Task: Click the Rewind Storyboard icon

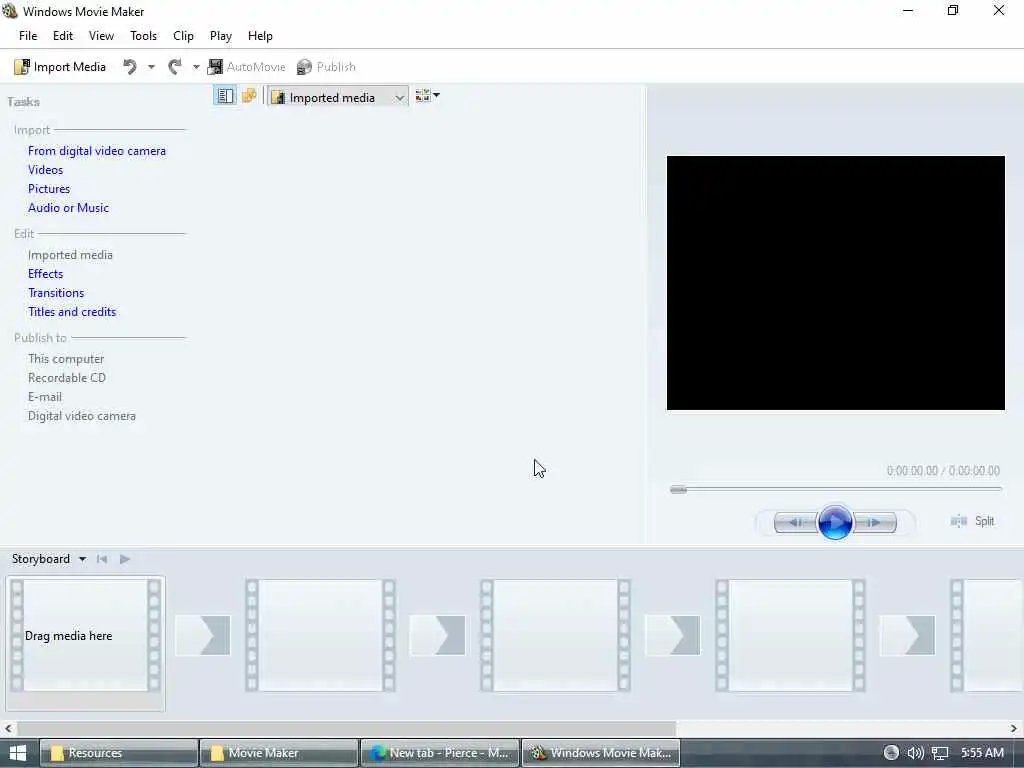Action: (102, 559)
